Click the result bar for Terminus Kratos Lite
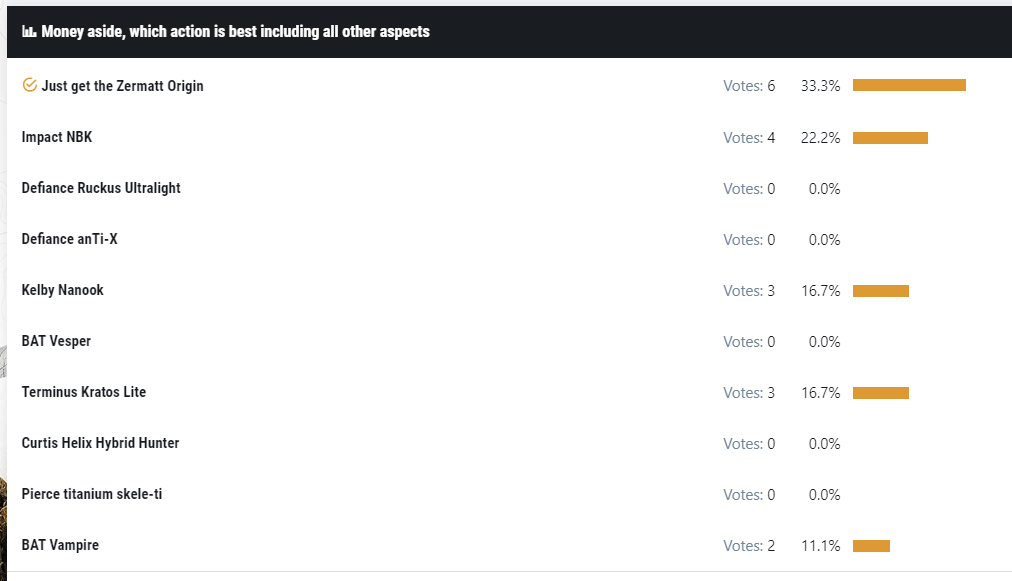1012x581 pixels. tap(881, 392)
